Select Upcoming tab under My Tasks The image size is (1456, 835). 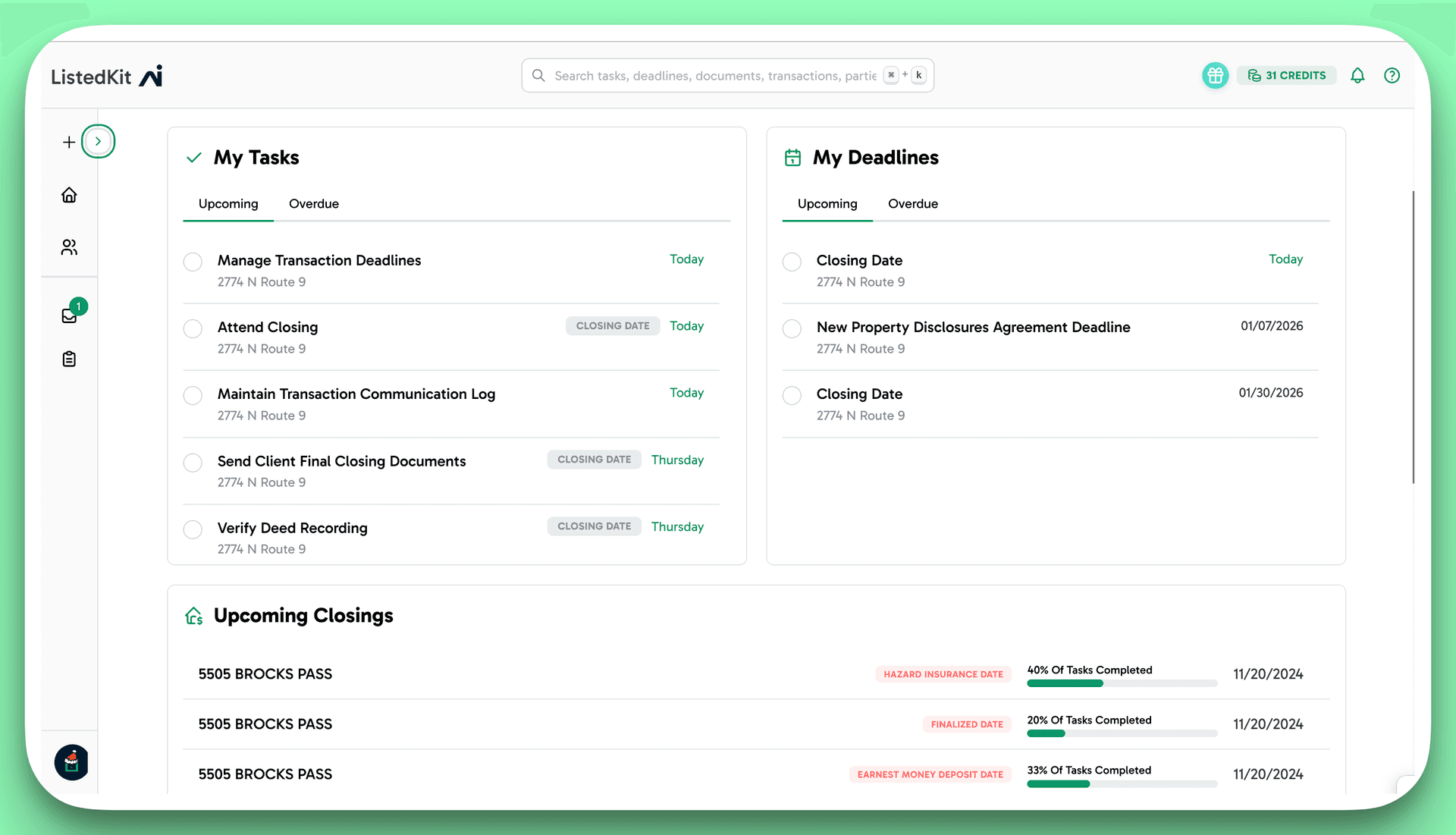click(x=227, y=203)
